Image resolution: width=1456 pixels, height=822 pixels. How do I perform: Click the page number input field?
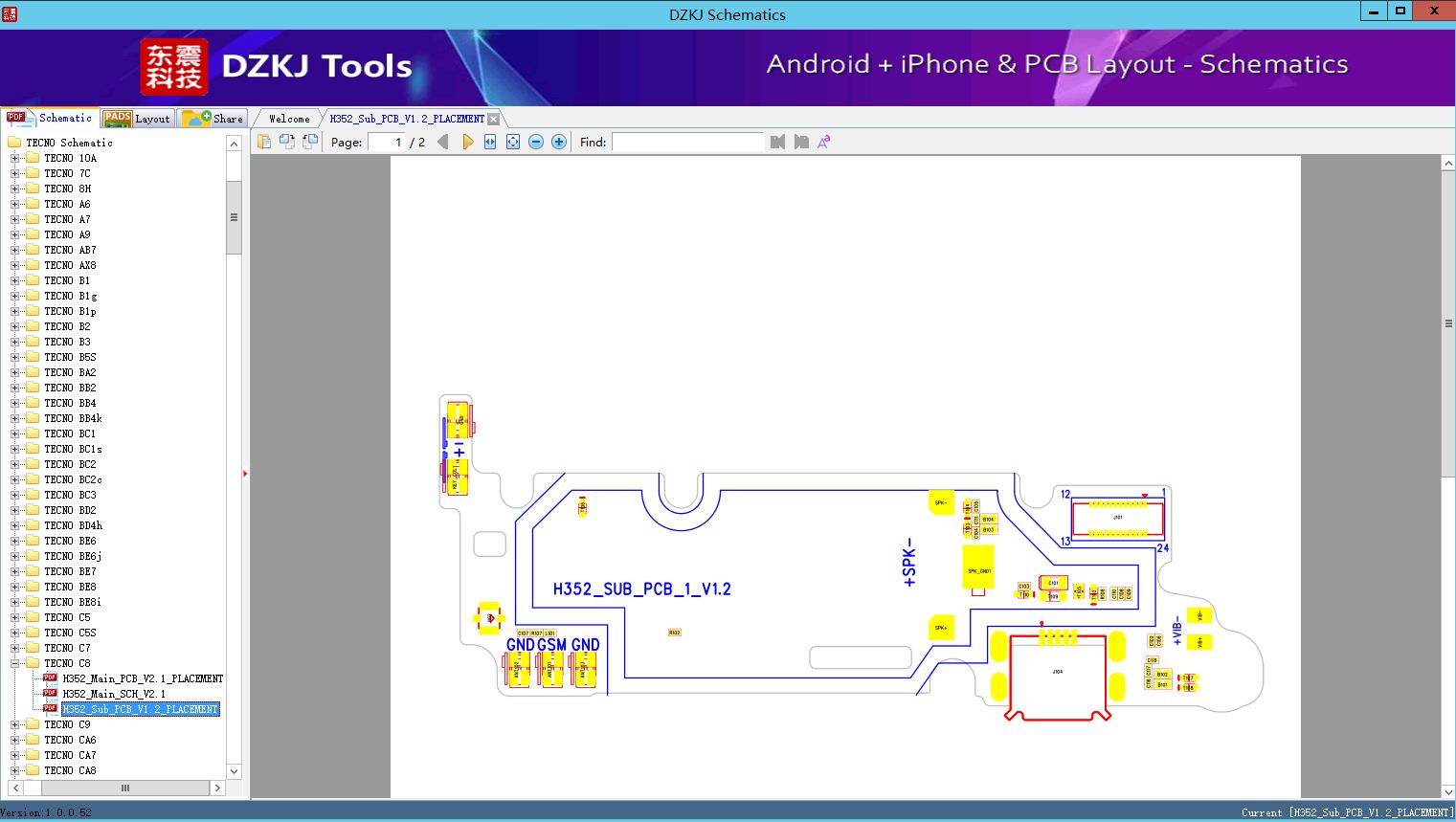pos(387,142)
